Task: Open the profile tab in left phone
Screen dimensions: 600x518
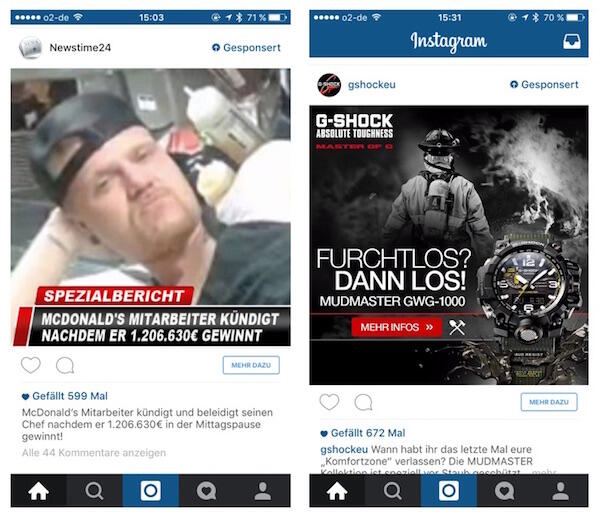Action: pos(262,491)
